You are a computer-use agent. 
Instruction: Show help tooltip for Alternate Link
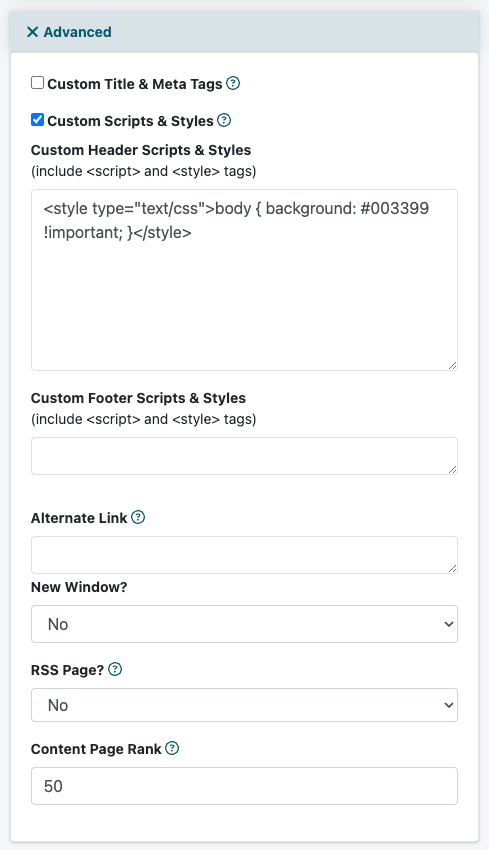(x=138, y=517)
